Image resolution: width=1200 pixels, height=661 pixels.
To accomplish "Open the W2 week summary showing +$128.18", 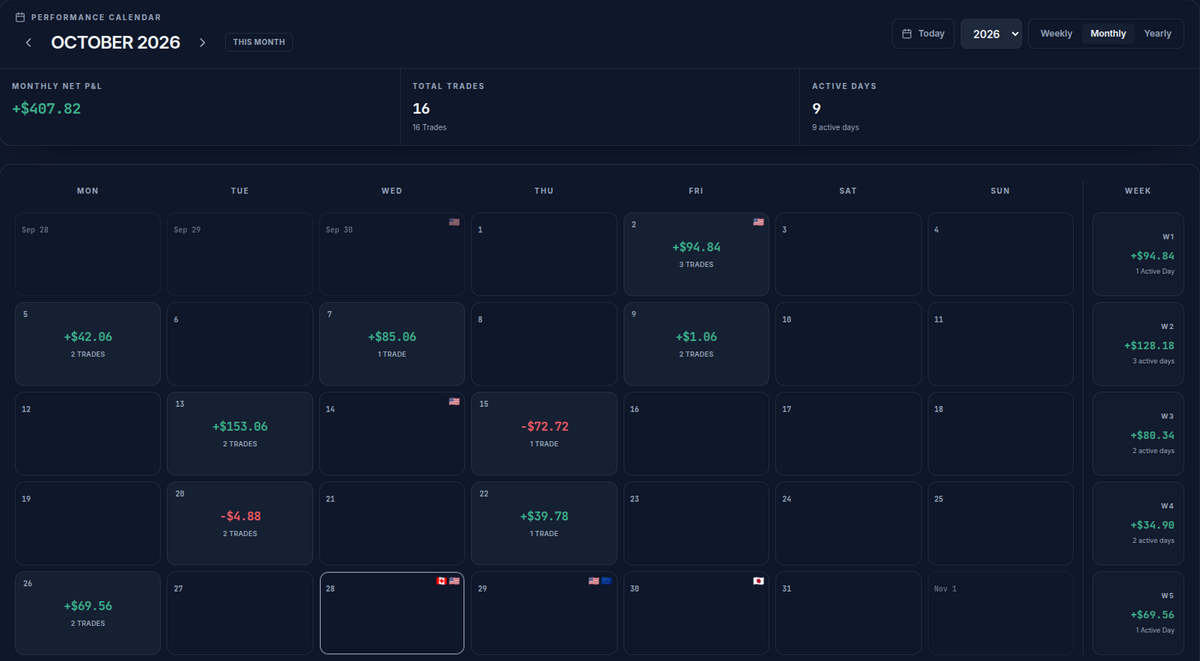I will click(1138, 344).
